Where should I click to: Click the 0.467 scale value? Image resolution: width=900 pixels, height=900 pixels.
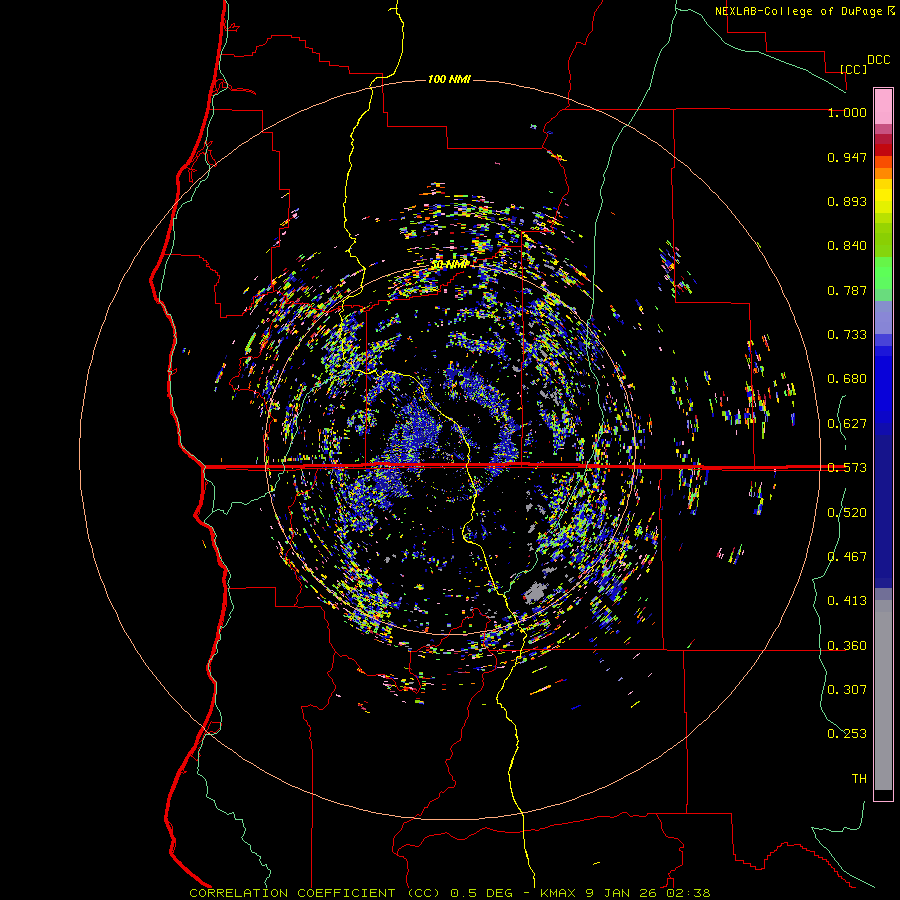coord(847,557)
